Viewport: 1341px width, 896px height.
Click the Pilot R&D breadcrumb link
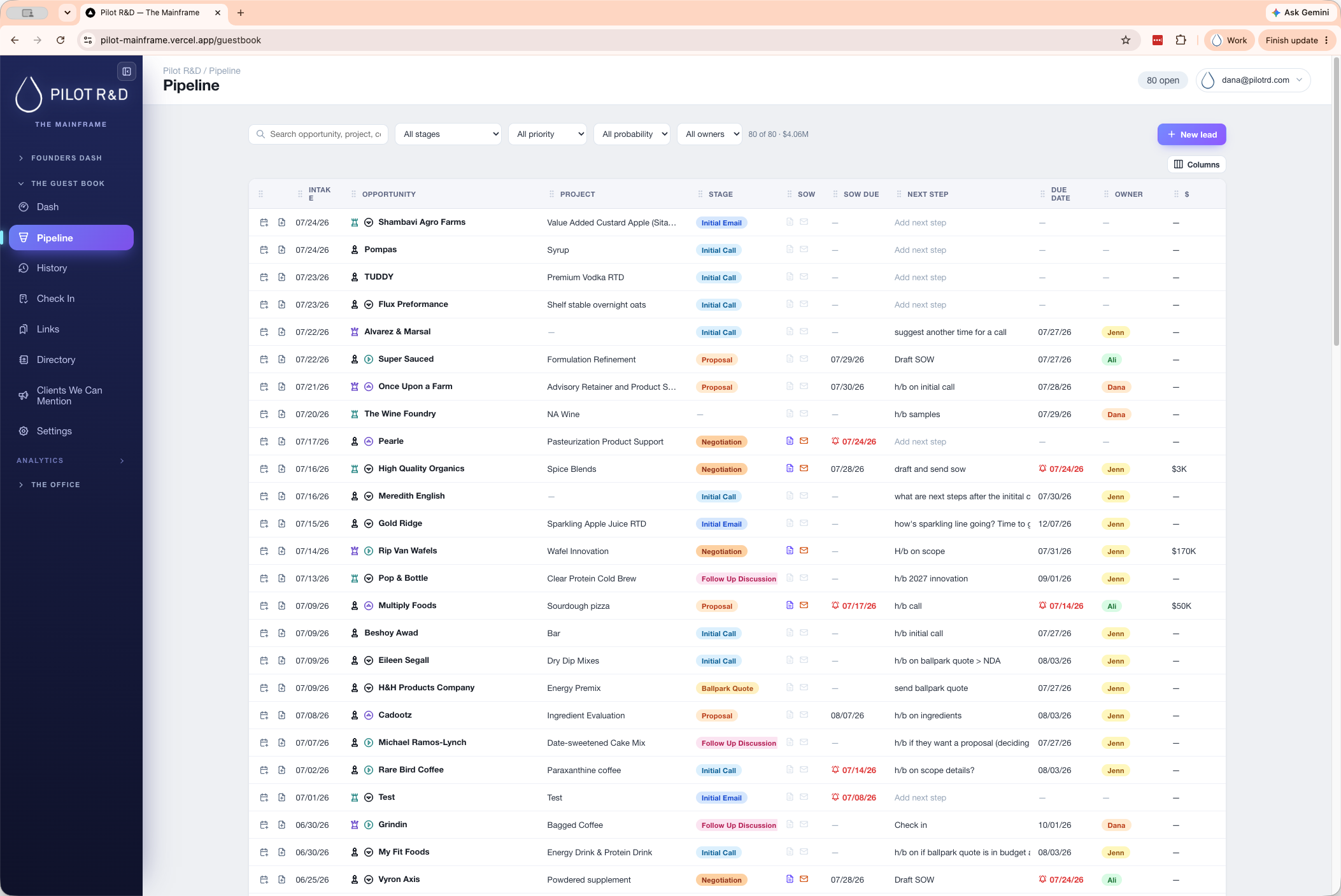(x=182, y=71)
